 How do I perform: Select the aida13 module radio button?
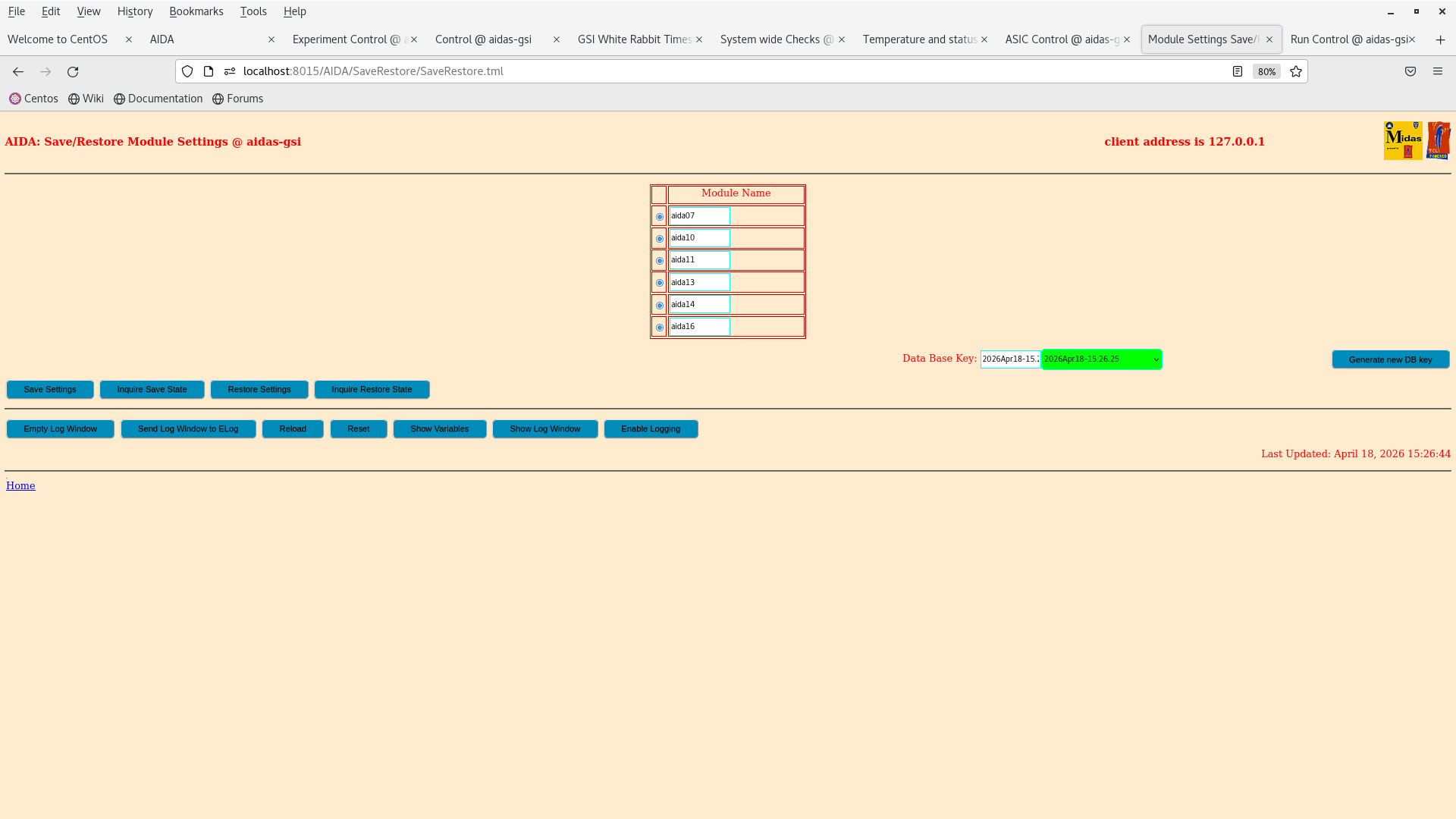(x=659, y=282)
